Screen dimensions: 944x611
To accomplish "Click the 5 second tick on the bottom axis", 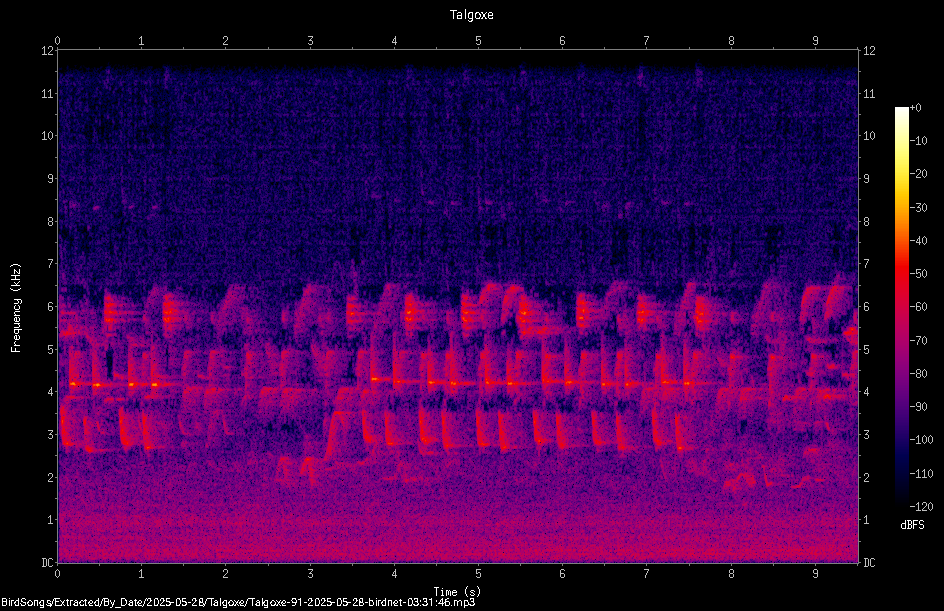I will [x=478, y=574].
